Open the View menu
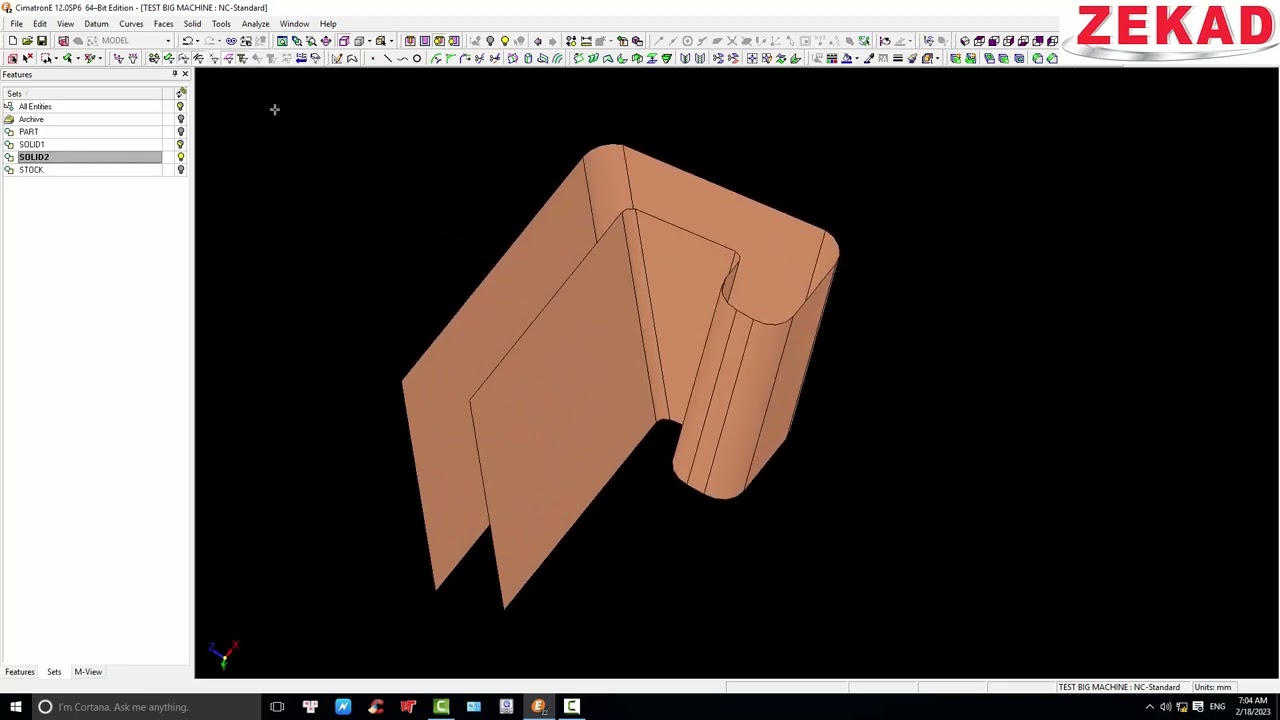The height and width of the screenshot is (720, 1280). tap(65, 24)
